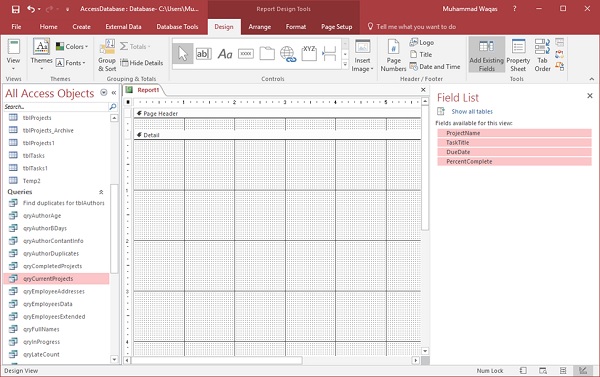Viewport: 600px width, 377px height.
Task: Pick the Insert Page Break control
Action: 329,54
